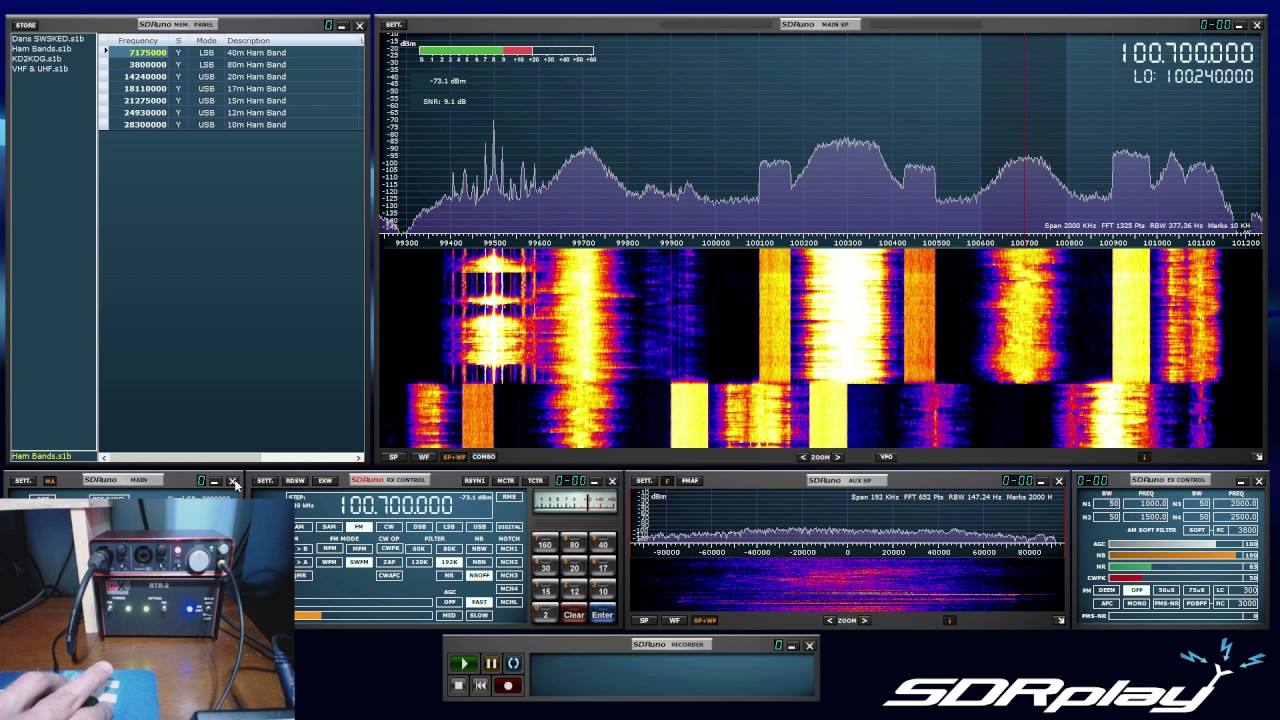Screen dimensions: 1280x720
Task: Open the EXW panel from RX Control
Action: [325, 481]
